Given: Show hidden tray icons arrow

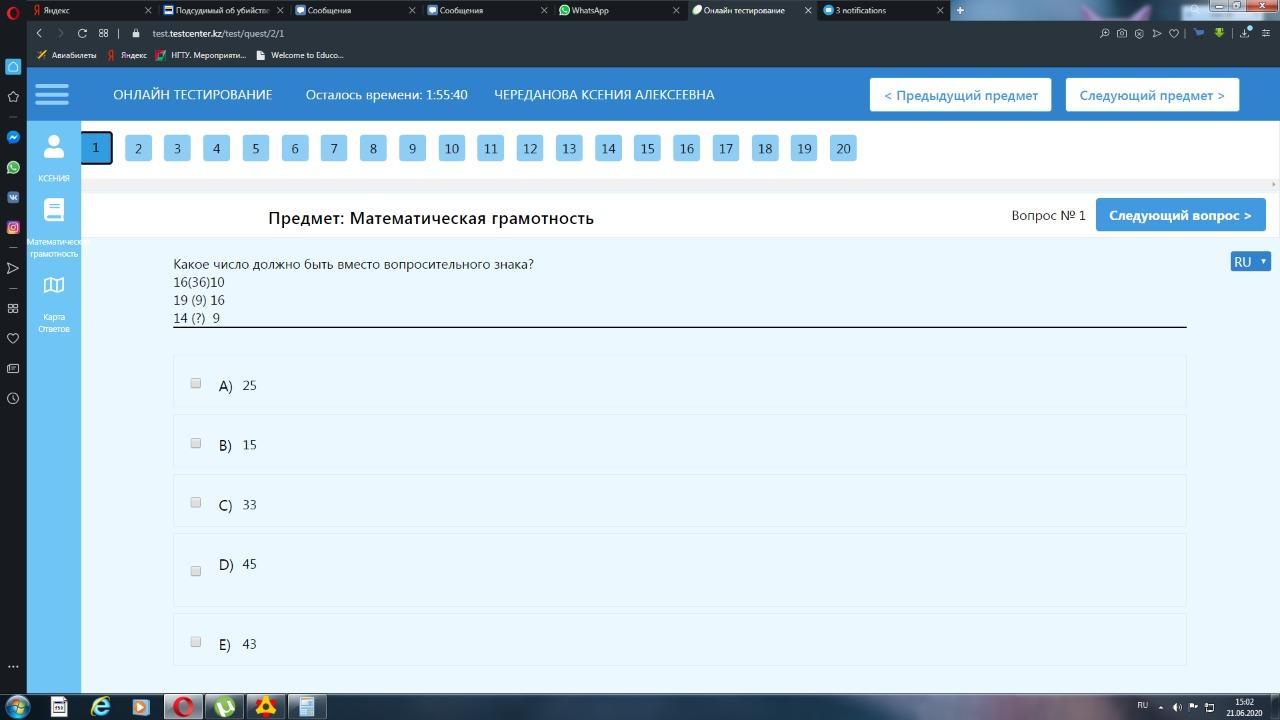Looking at the screenshot, I should 1160,707.
